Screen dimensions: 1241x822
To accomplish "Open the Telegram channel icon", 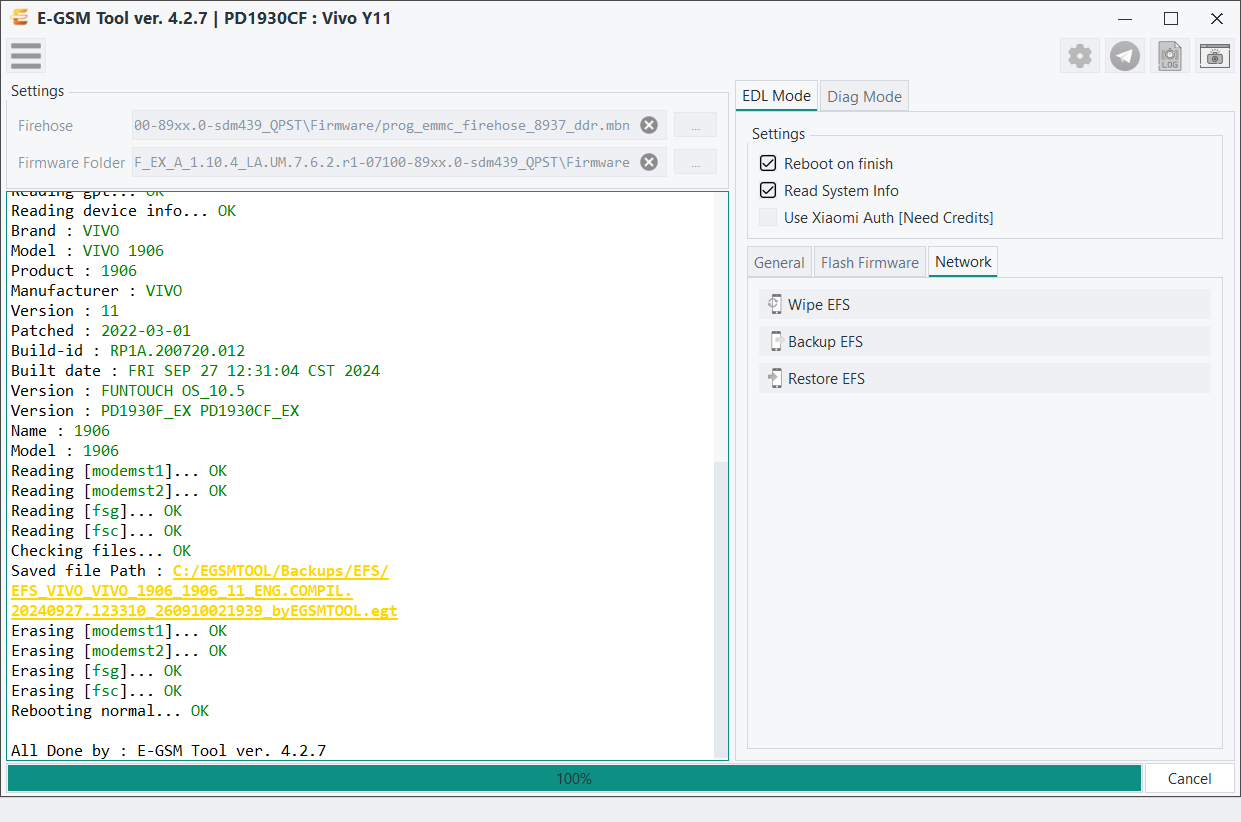I will (x=1125, y=56).
